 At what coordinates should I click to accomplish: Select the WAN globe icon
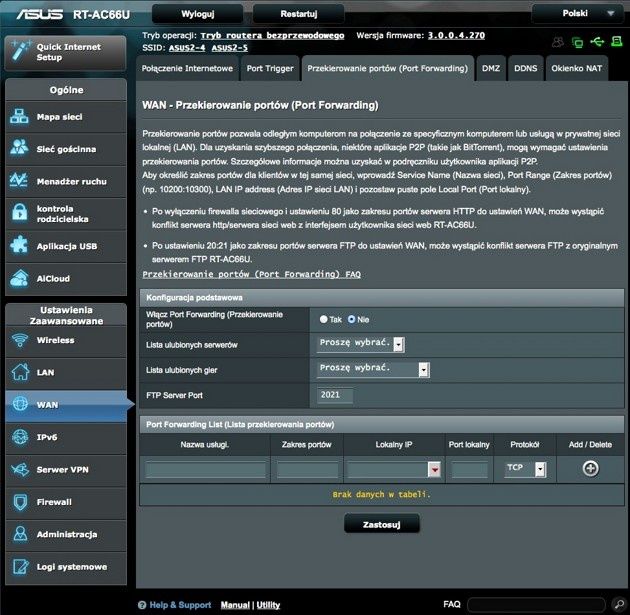20,404
